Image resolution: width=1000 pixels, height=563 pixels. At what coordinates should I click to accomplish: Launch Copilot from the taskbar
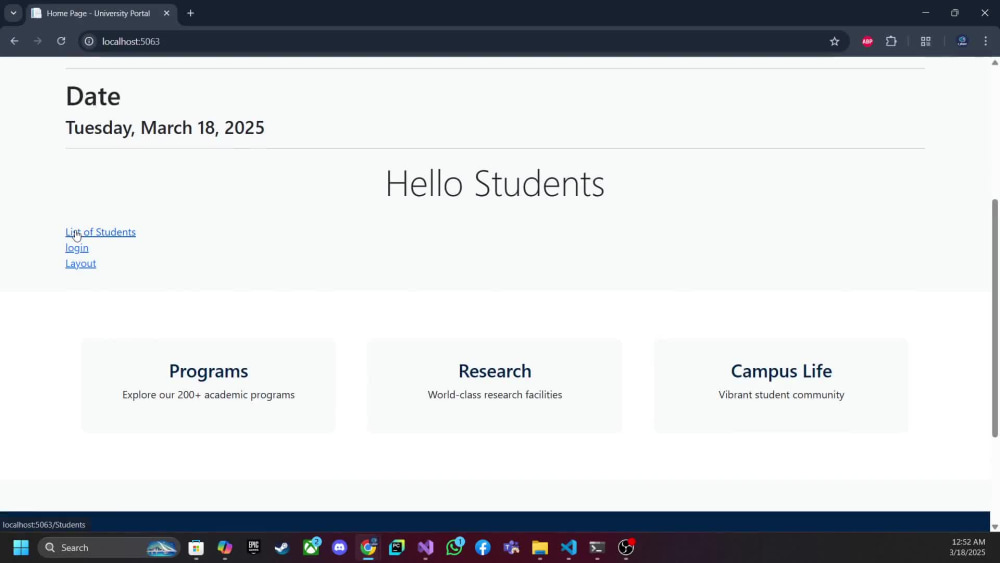[224, 548]
